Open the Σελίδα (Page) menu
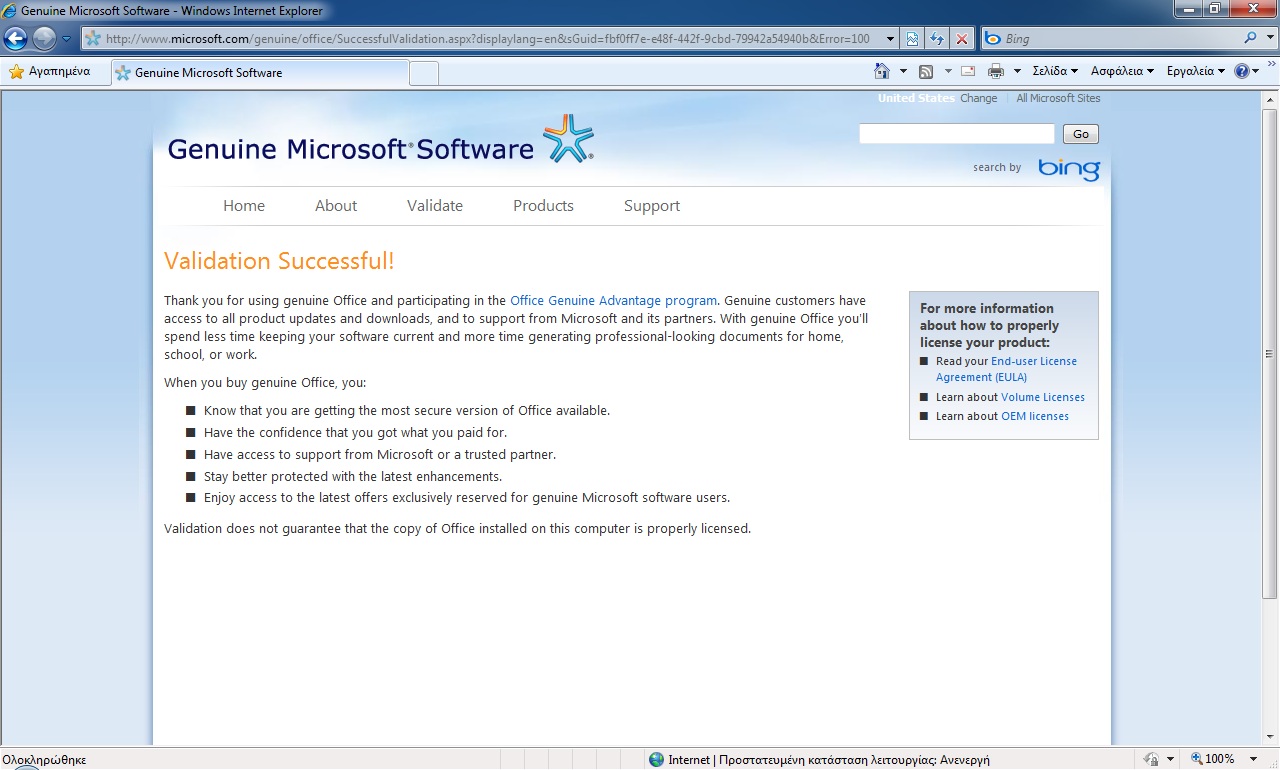Screen dimensions: 1280x770 pos(1055,71)
